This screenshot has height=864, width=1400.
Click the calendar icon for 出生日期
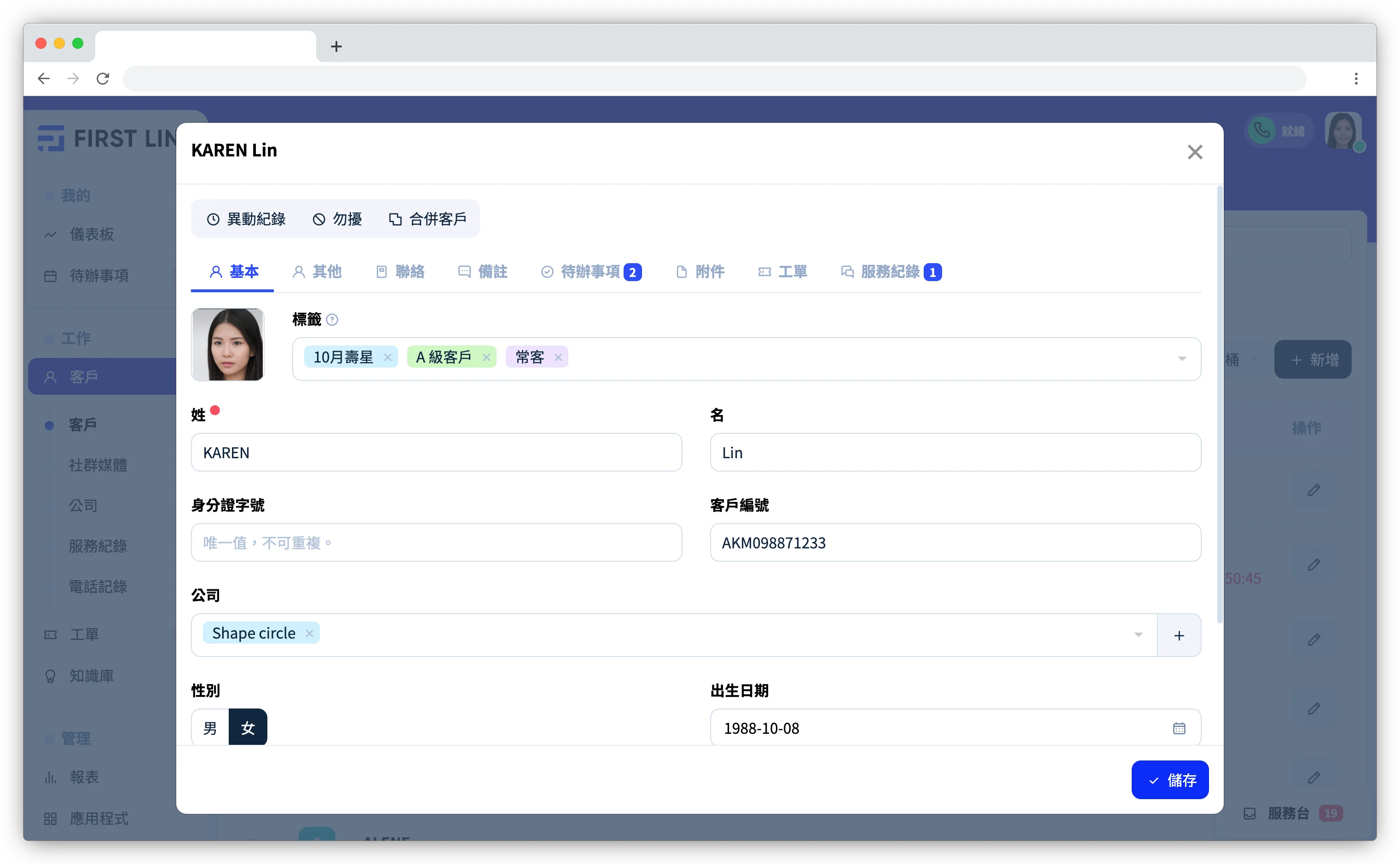tap(1179, 728)
